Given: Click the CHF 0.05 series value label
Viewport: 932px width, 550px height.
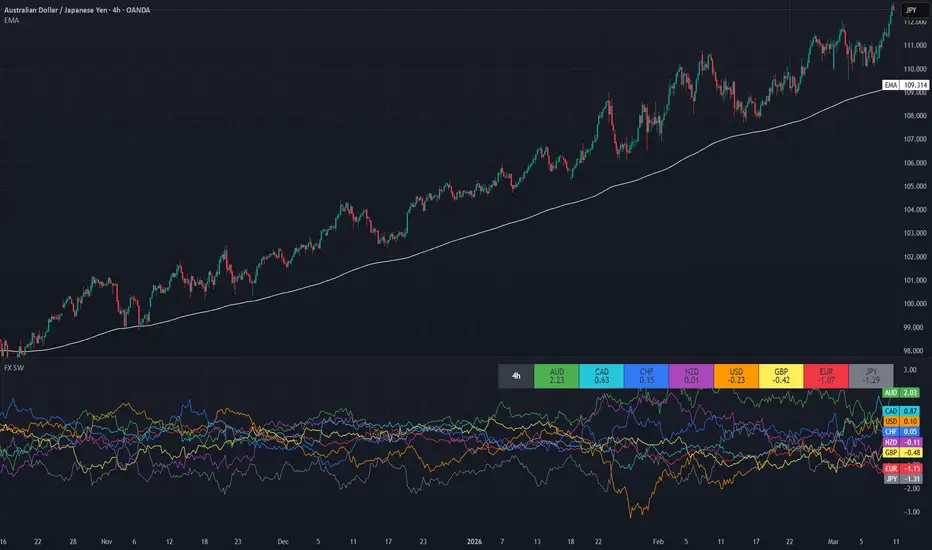Looking at the screenshot, I should coord(901,432).
